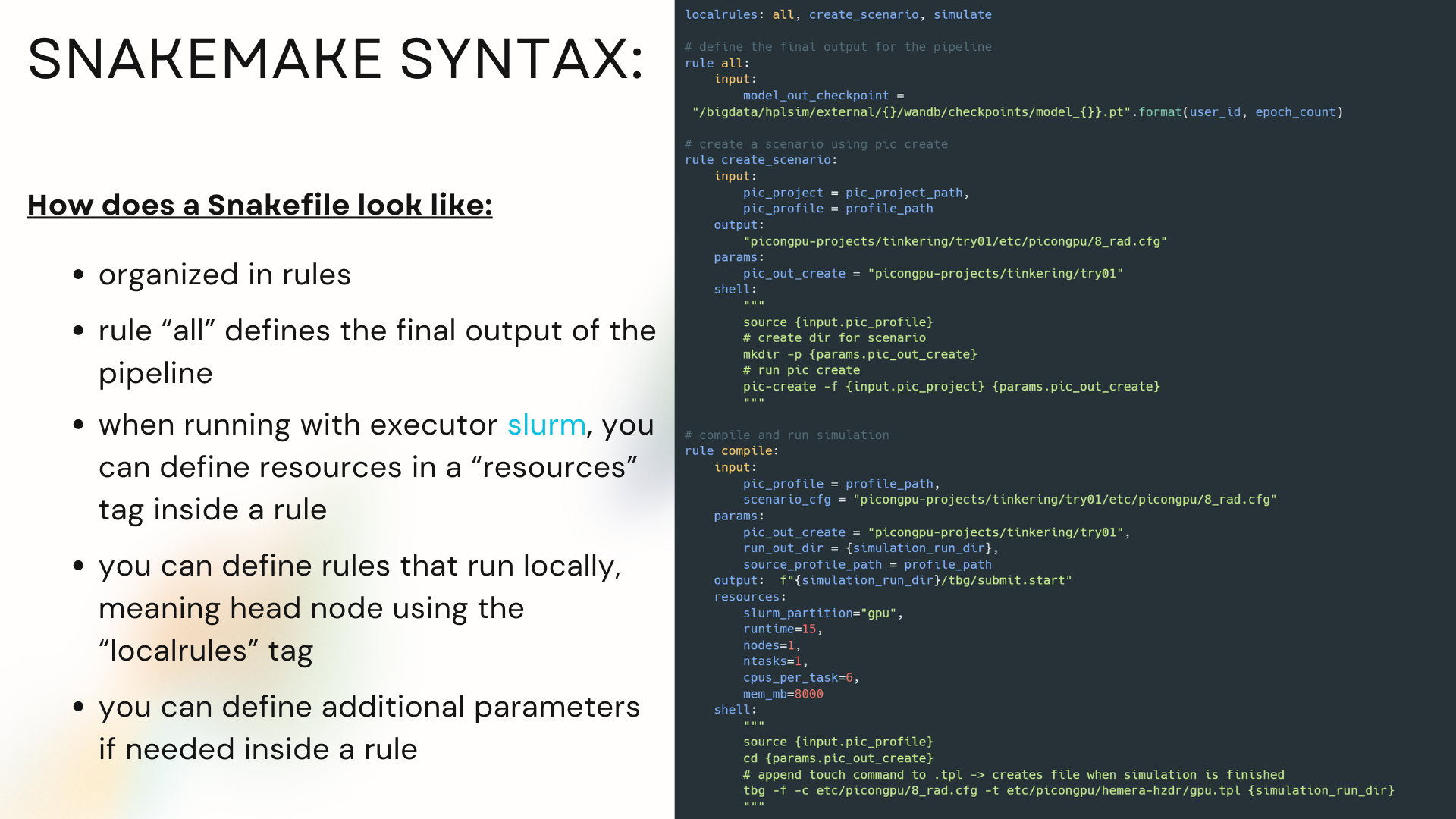1456x819 pixels.
Task: Click the 'slurm_partition="gpu",' line
Action: [824, 613]
